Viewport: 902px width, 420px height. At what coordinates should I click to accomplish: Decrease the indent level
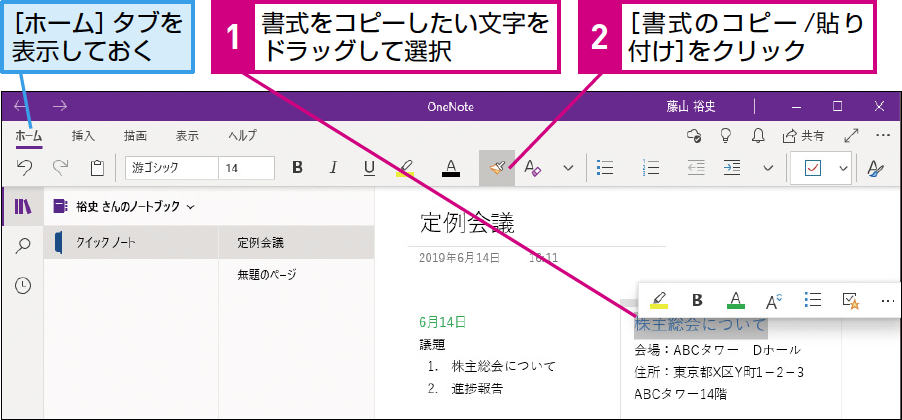[696, 168]
